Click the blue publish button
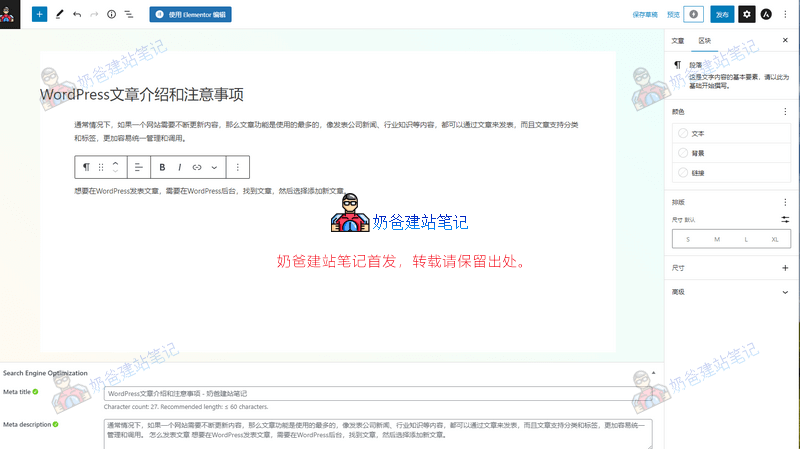The width and height of the screenshot is (800, 449). click(722, 14)
